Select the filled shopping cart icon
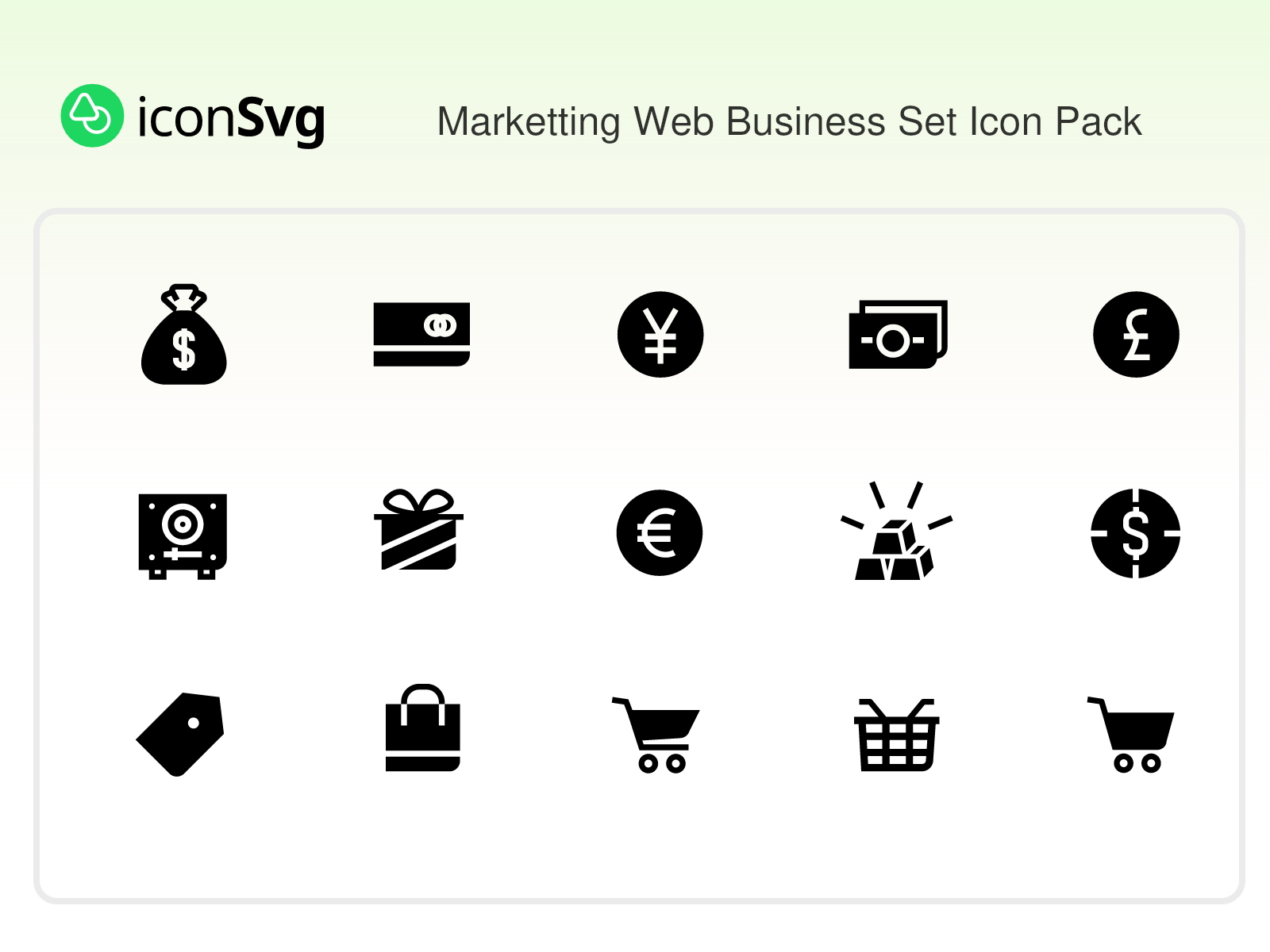 pos(1132,735)
